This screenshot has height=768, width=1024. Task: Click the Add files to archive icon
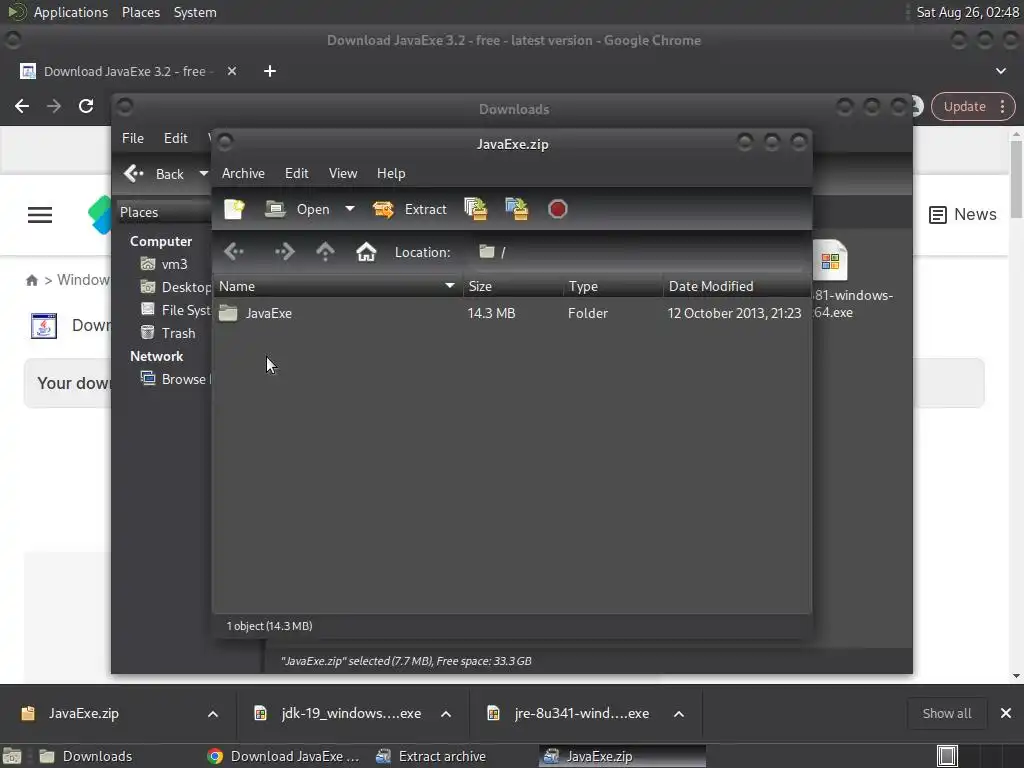475,209
